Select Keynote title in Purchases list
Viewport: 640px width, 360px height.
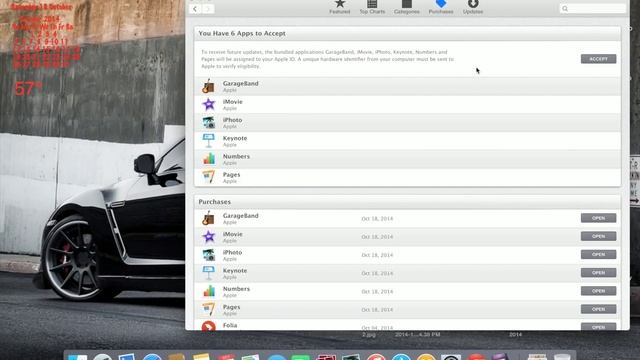pyautogui.click(x=235, y=271)
